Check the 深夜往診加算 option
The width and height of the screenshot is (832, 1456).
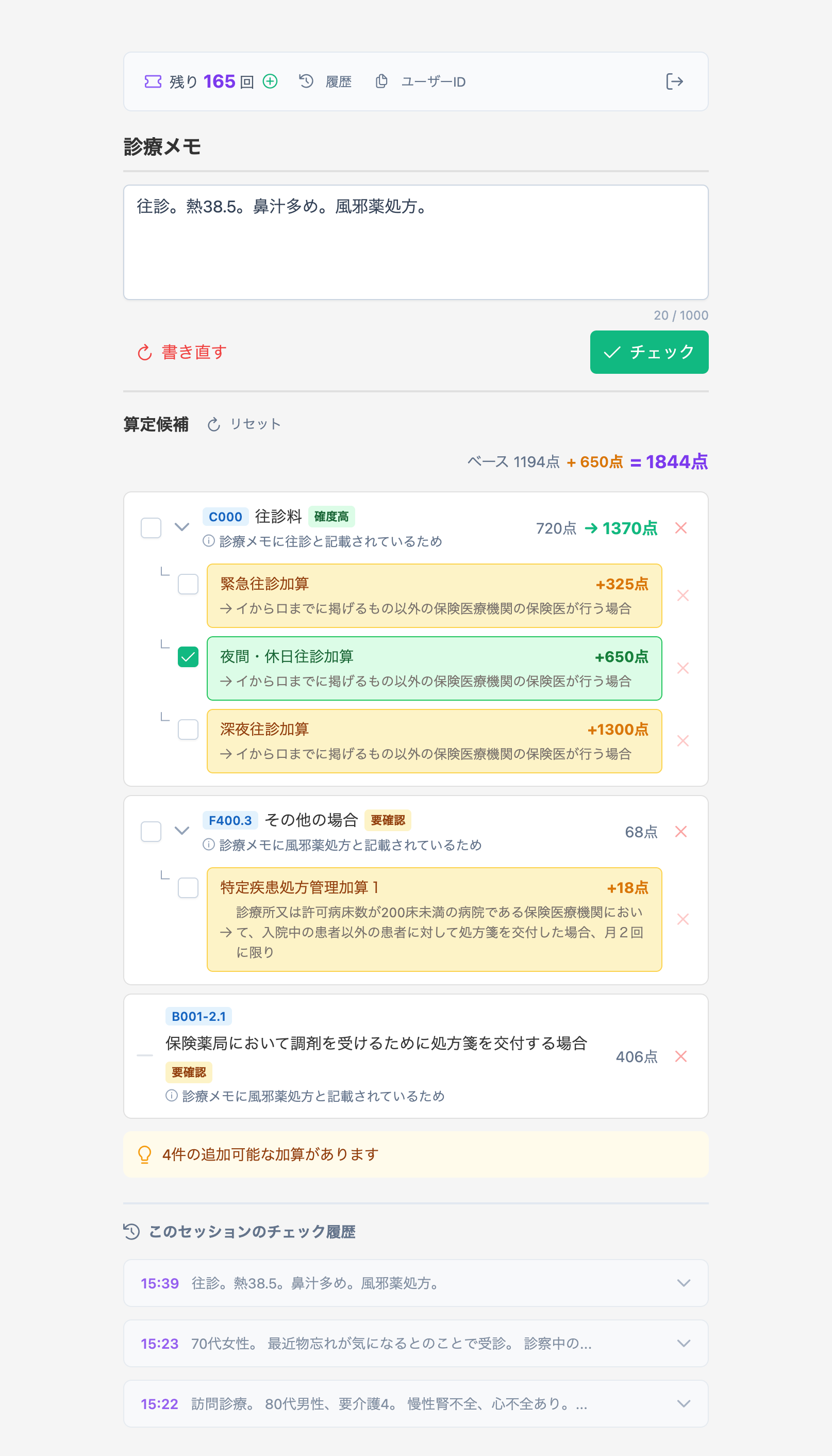pos(188,730)
